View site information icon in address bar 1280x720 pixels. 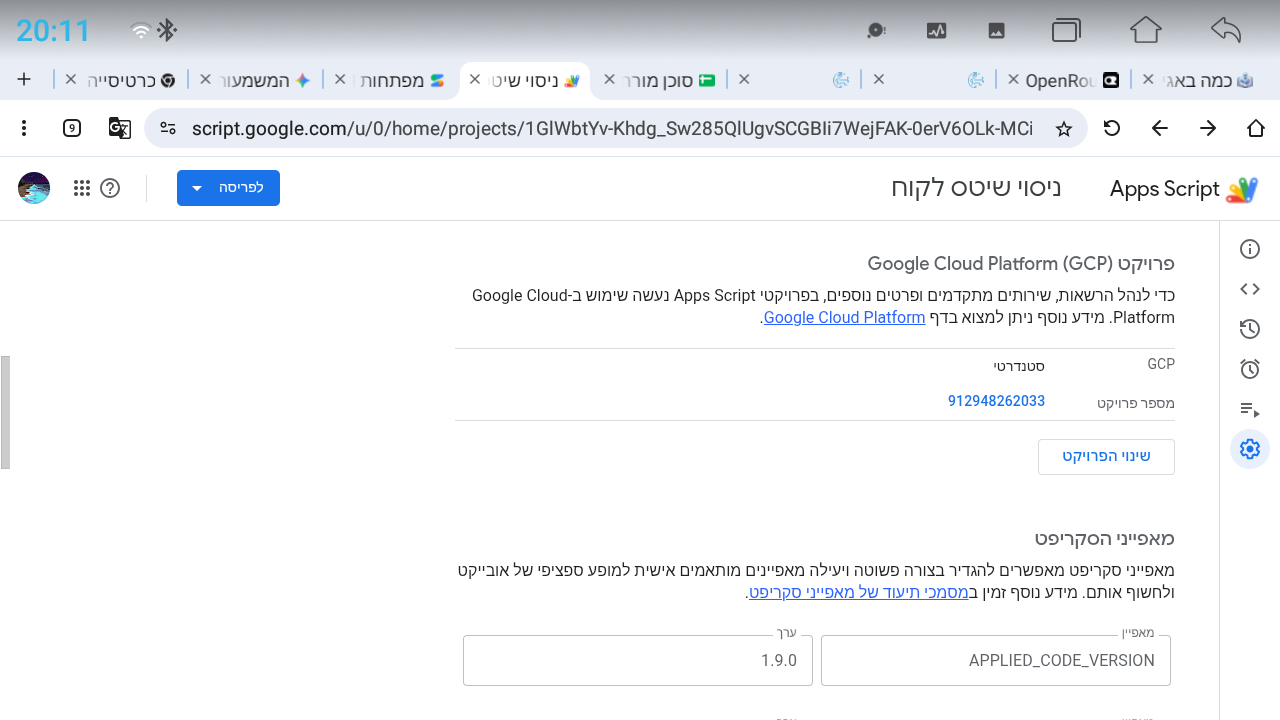click(168, 128)
